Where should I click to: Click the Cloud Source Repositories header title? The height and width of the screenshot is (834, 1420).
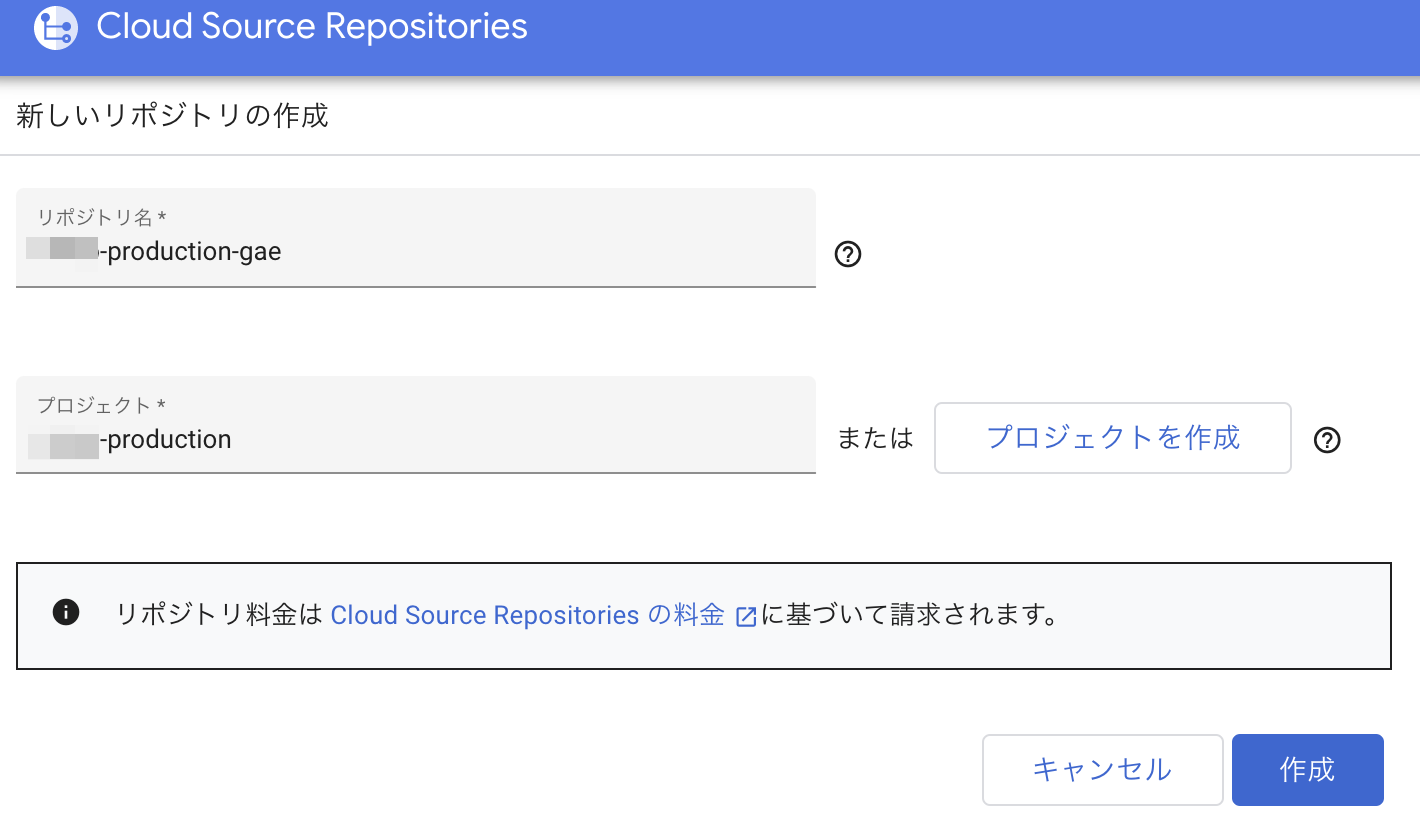(x=312, y=27)
